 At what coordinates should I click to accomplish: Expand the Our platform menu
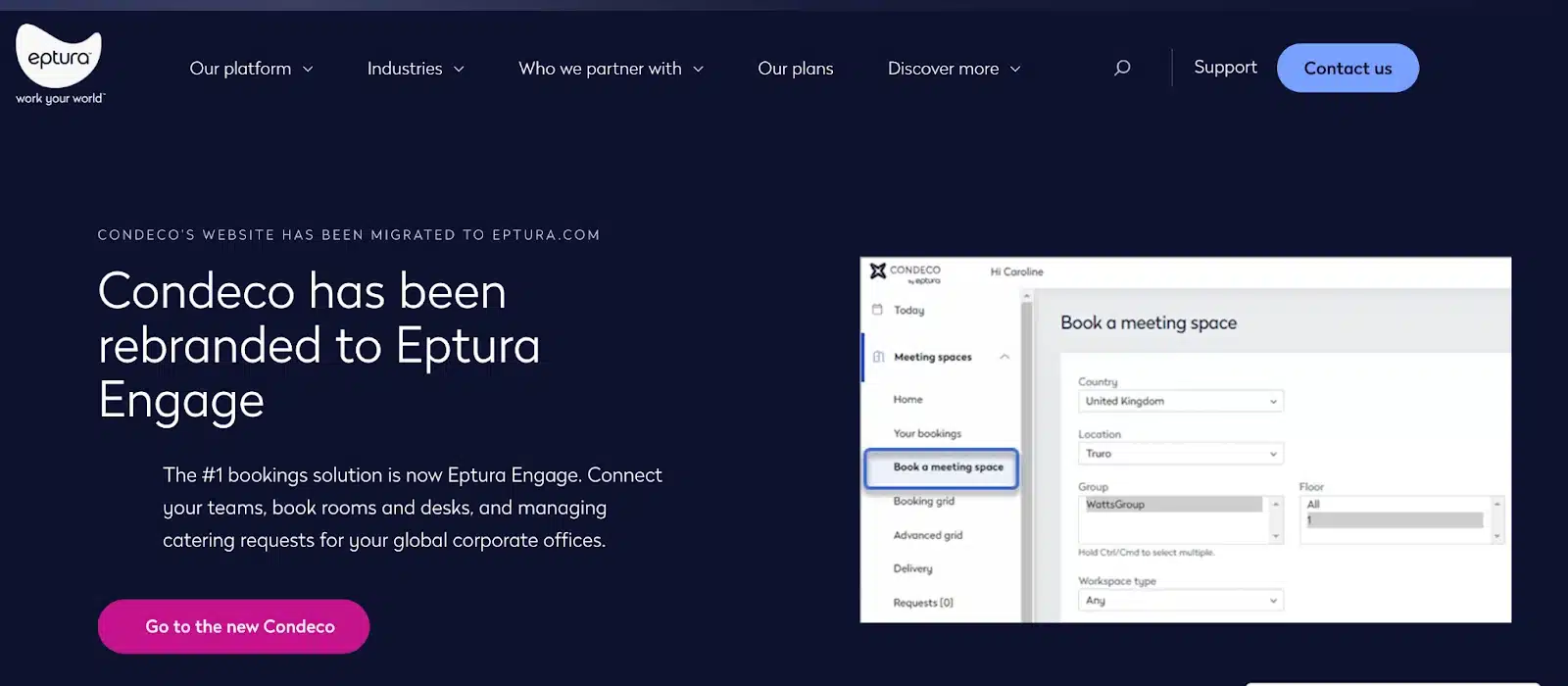pyautogui.click(x=251, y=69)
